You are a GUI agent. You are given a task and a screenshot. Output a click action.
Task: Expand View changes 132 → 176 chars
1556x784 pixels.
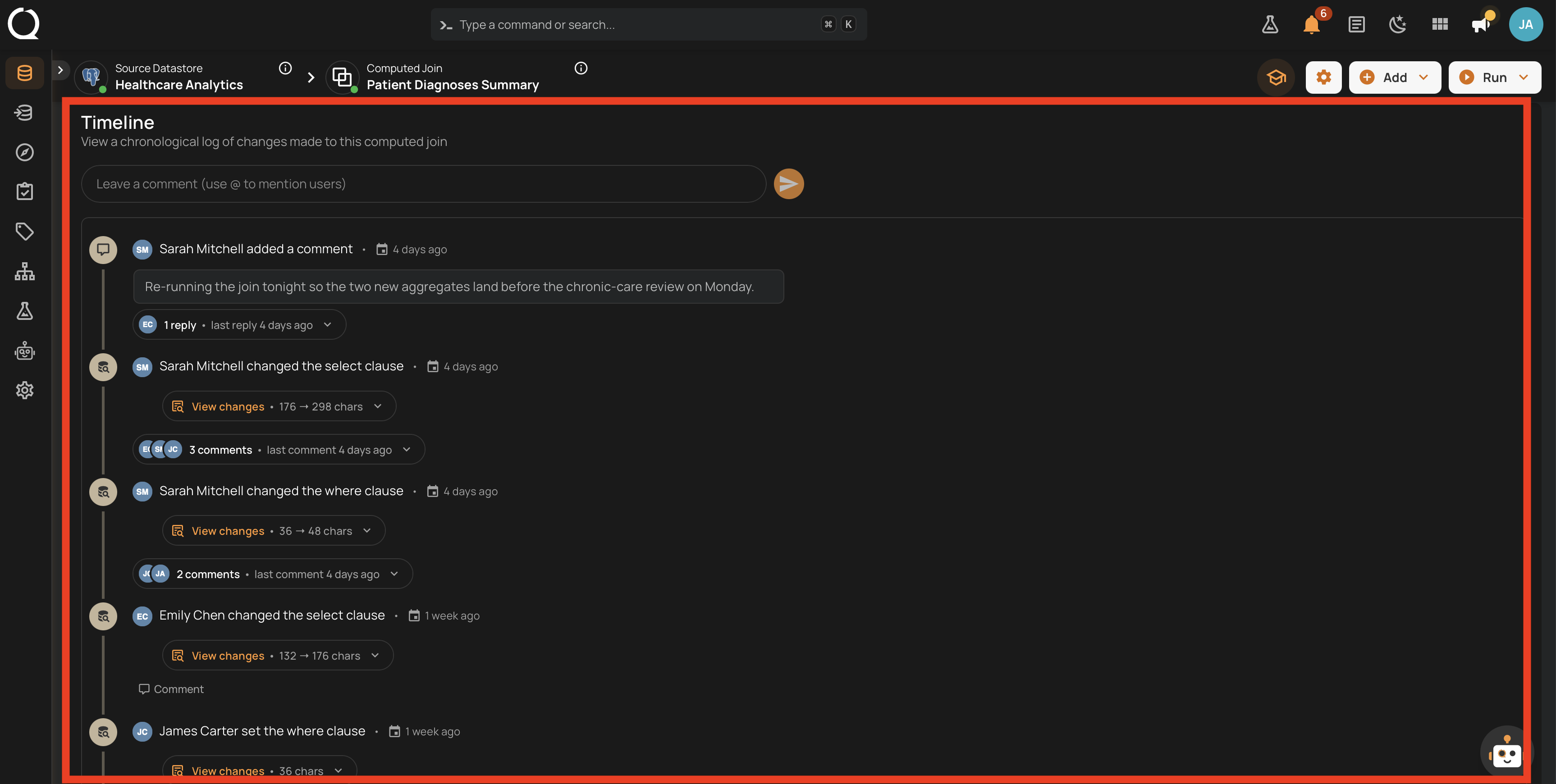(278, 655)
